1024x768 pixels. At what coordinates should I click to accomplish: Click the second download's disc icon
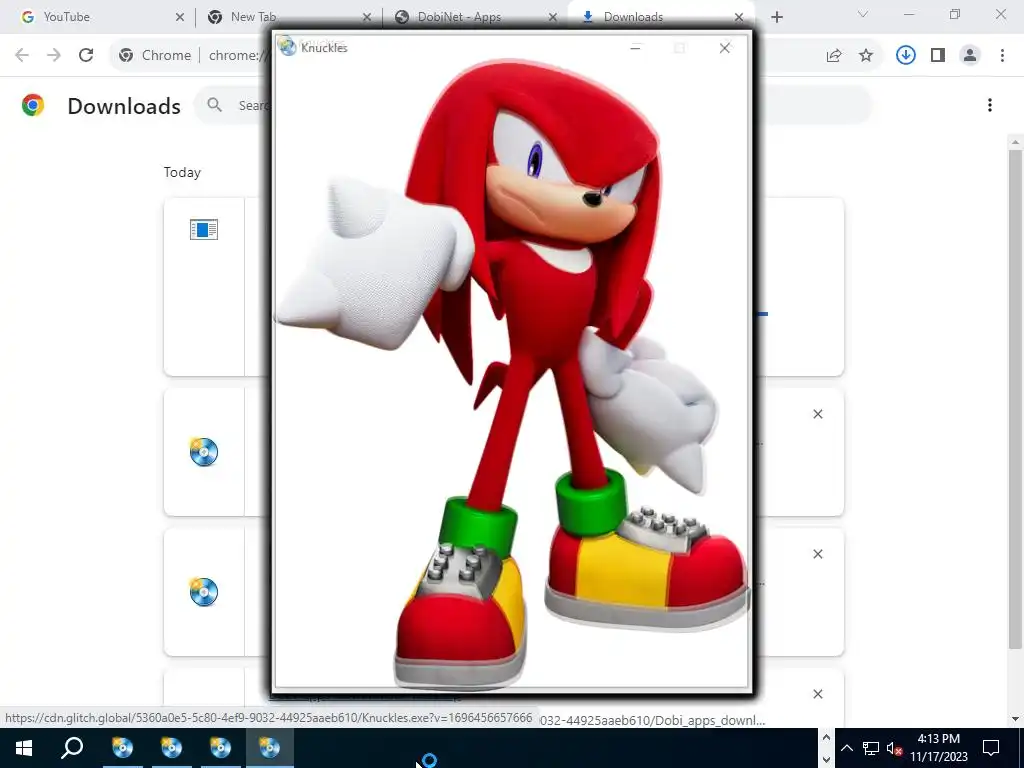(204, 452)
